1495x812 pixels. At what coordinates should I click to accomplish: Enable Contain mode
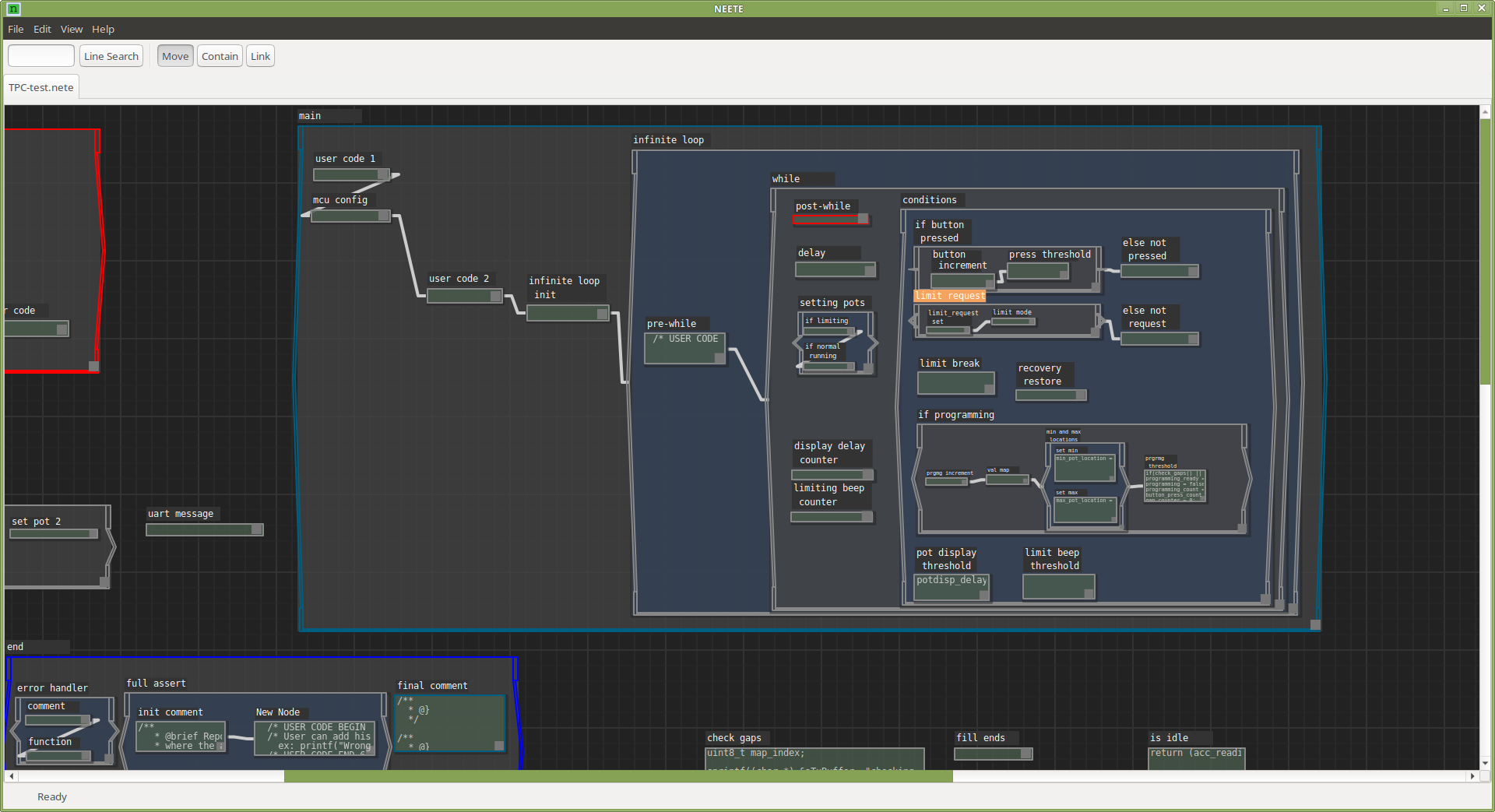point(220,55)
